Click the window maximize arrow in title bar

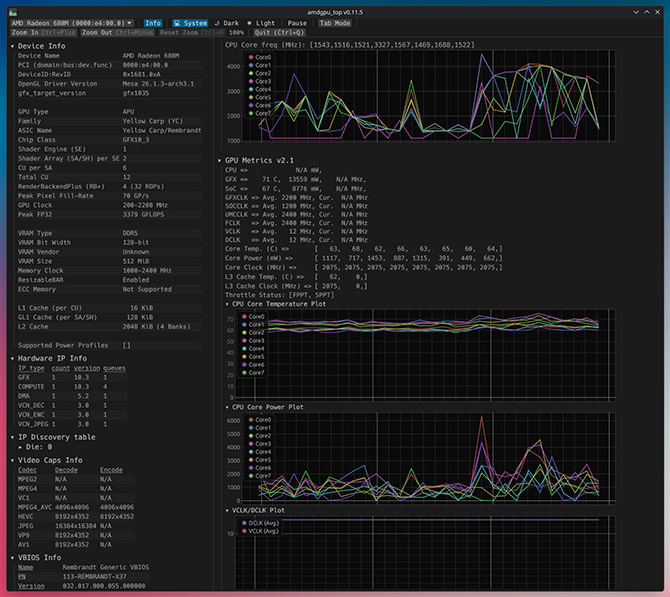click(x=646, y=12)
